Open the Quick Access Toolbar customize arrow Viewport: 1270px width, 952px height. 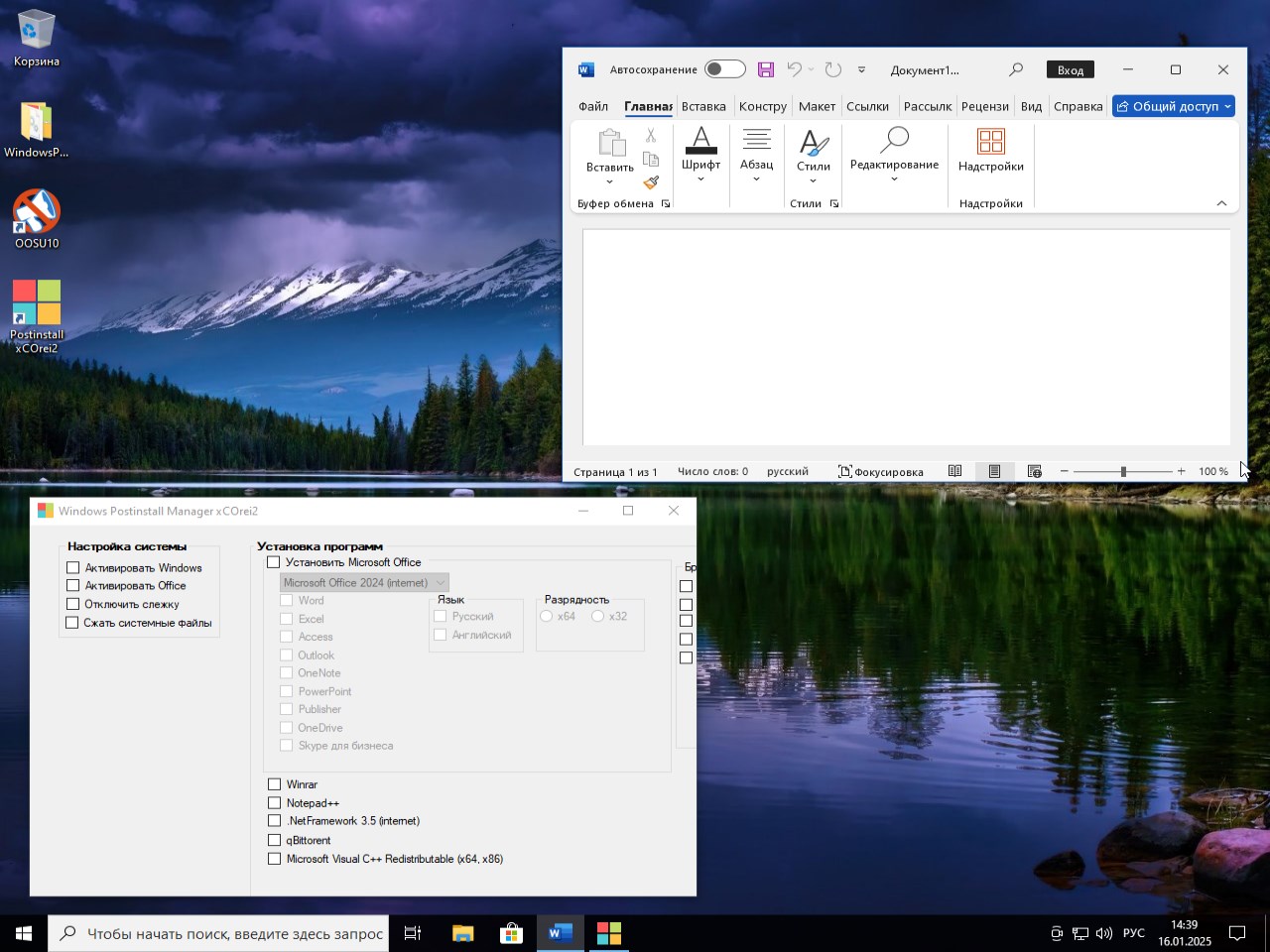click(x=861, y=69)
